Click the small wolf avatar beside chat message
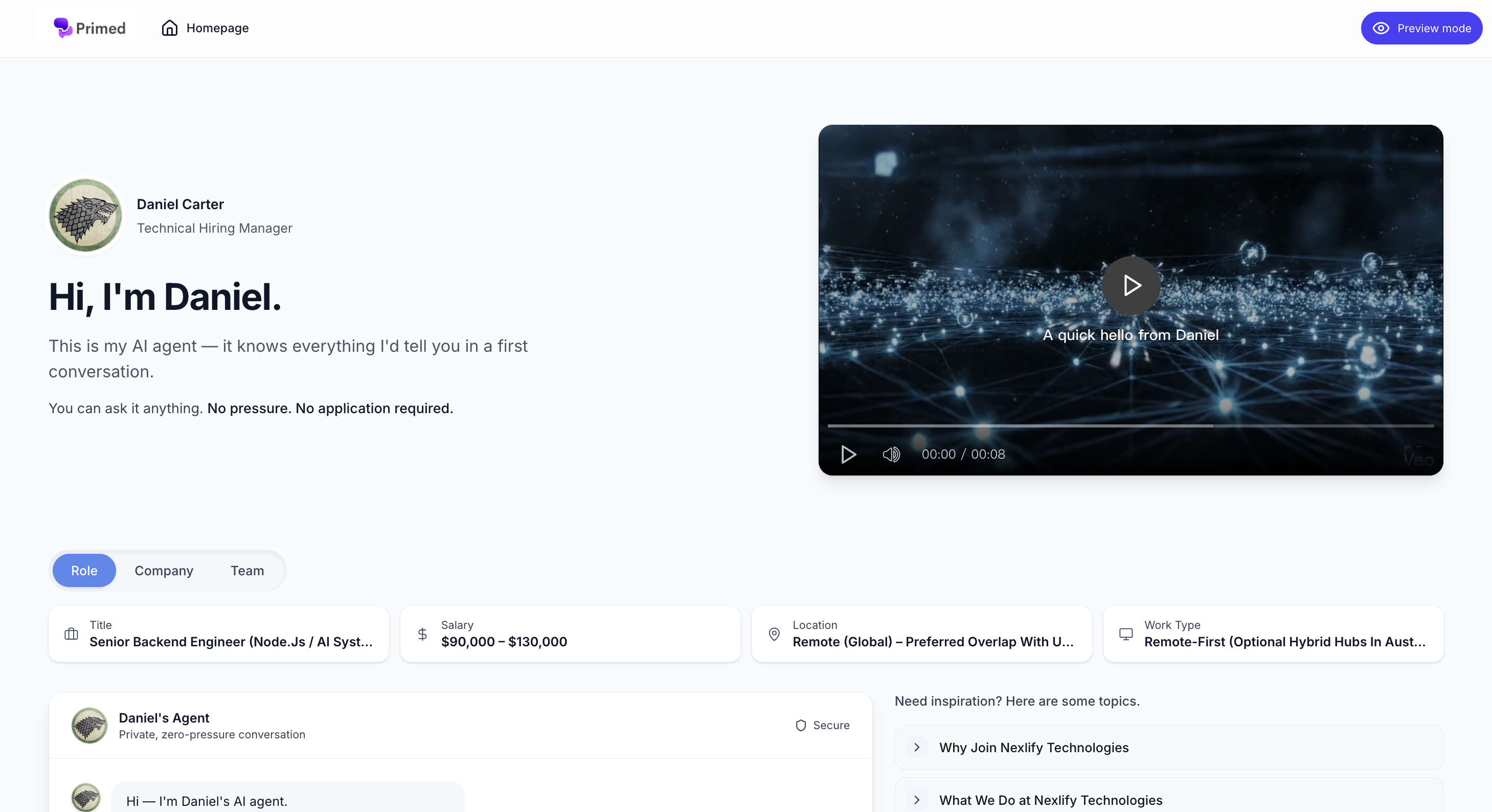The height and width of the screenshot is (812, 1492). tap(86, 798)
